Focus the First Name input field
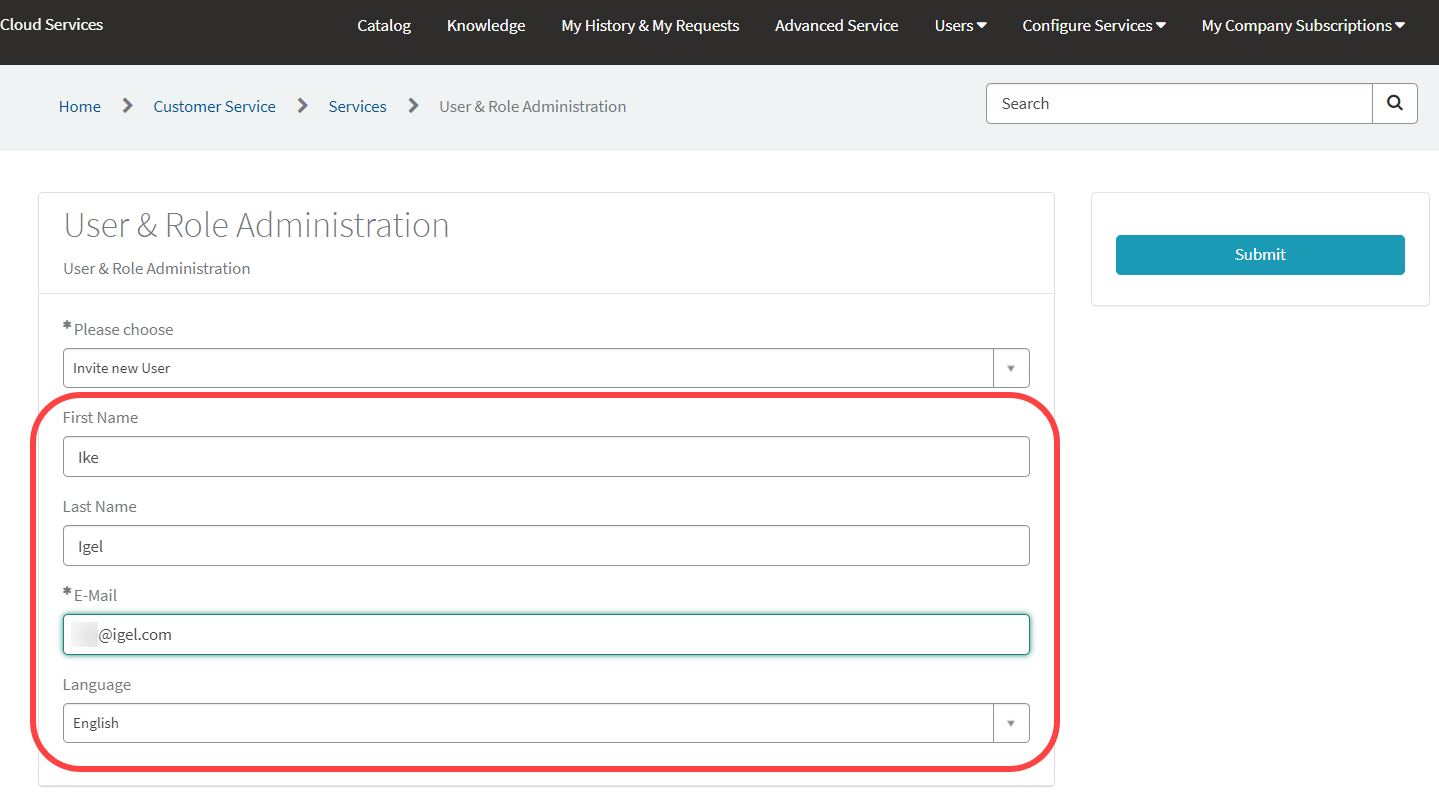1439x802 pixels. (545, 457)
